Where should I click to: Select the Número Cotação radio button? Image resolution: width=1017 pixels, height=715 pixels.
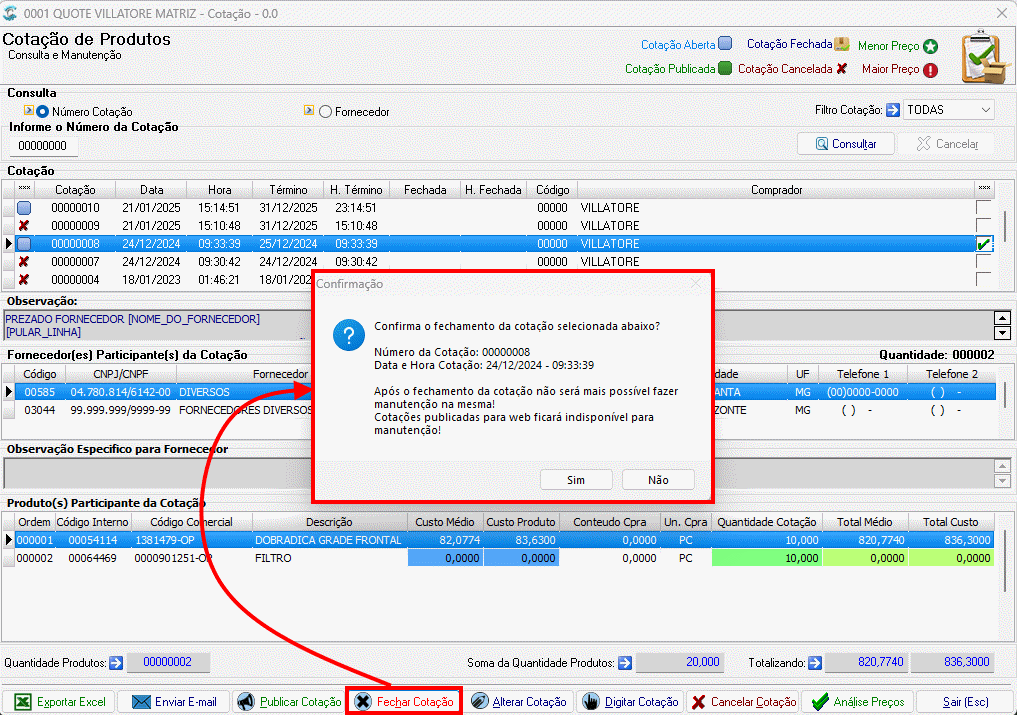[x=42, y=112]
